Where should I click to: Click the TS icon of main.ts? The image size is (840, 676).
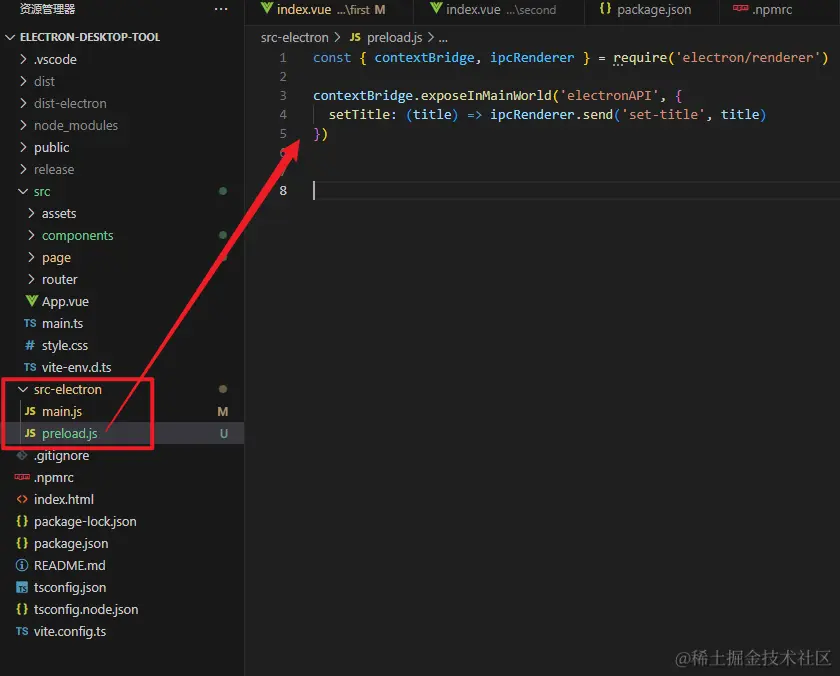pos(30,323)
